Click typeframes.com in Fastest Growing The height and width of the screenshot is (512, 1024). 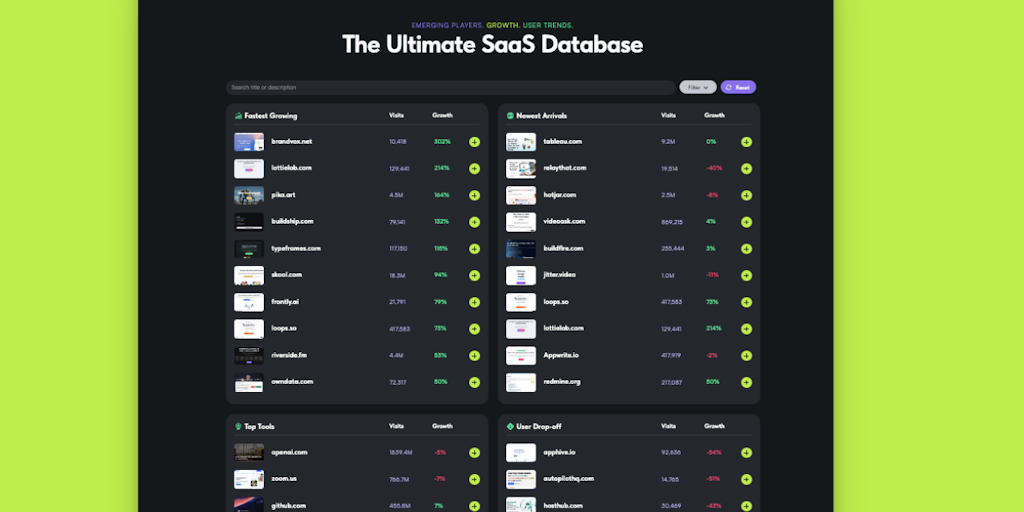(x=296, y=248)
